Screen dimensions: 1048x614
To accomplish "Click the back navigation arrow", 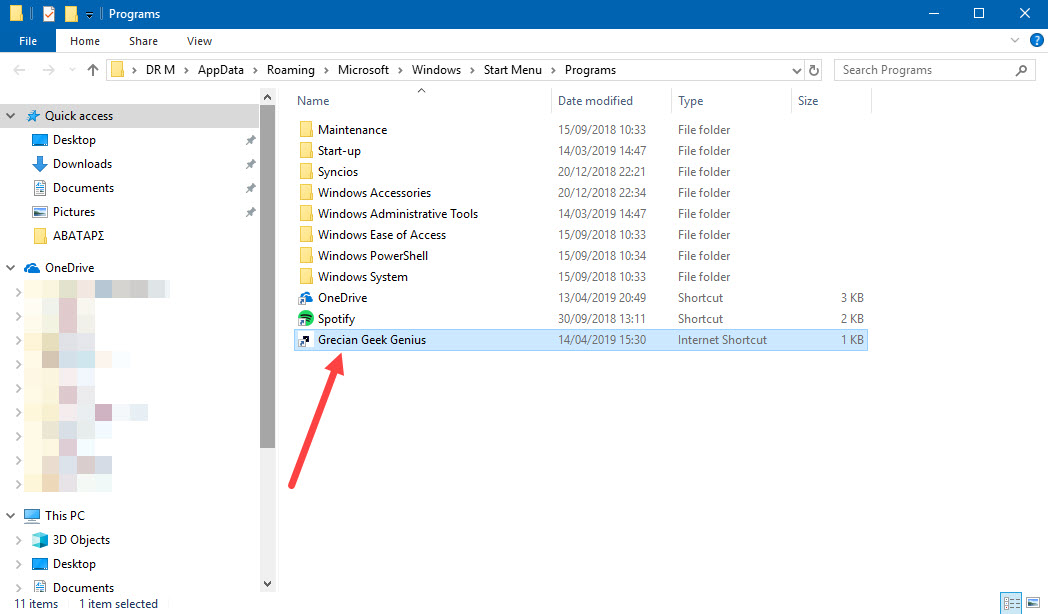I will [x=18, y=69].
